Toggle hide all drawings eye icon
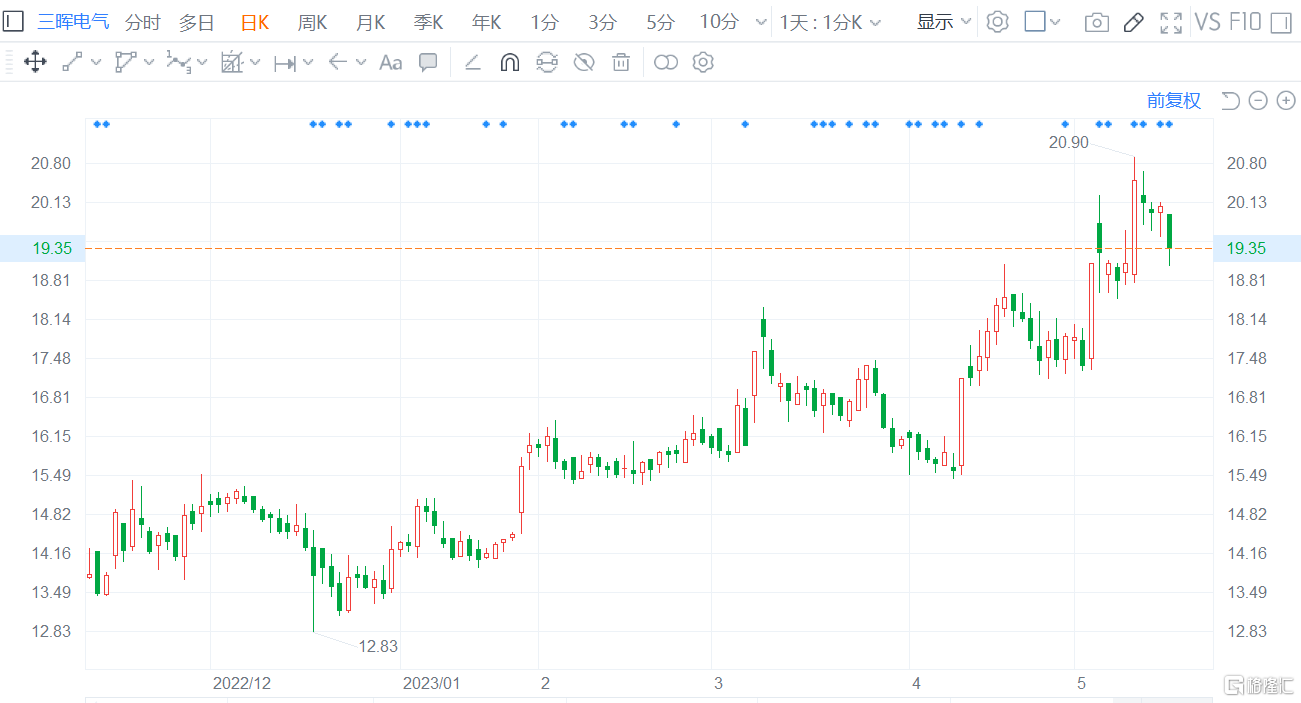 pos(584,62)
